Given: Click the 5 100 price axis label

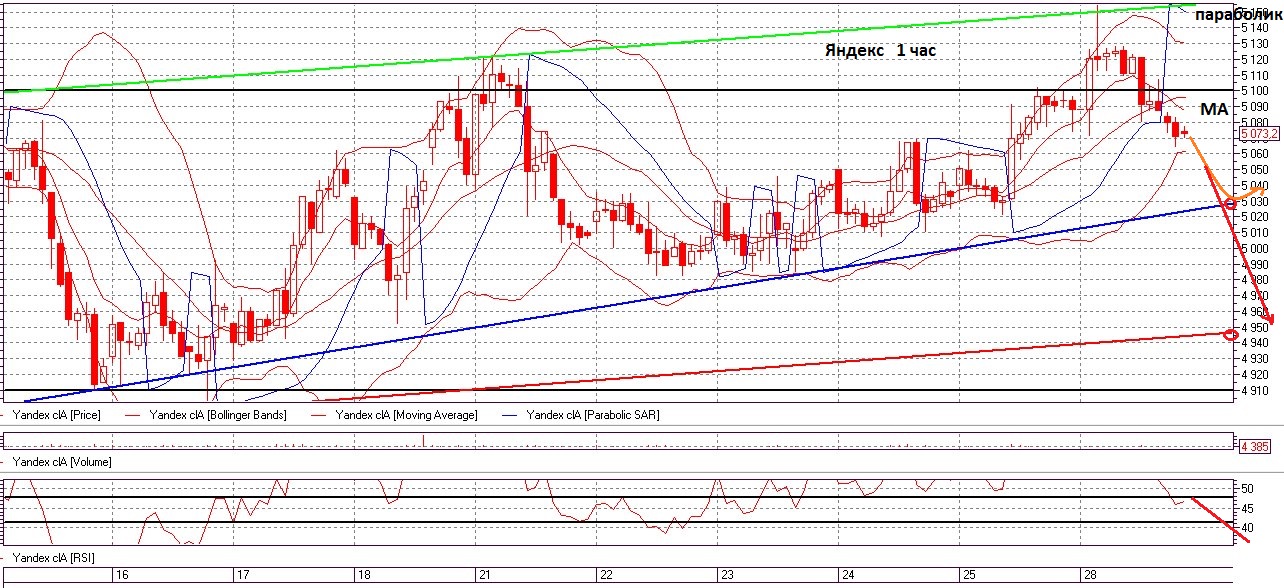Looking at the screenshot, I should click(x=1255, y=90).
